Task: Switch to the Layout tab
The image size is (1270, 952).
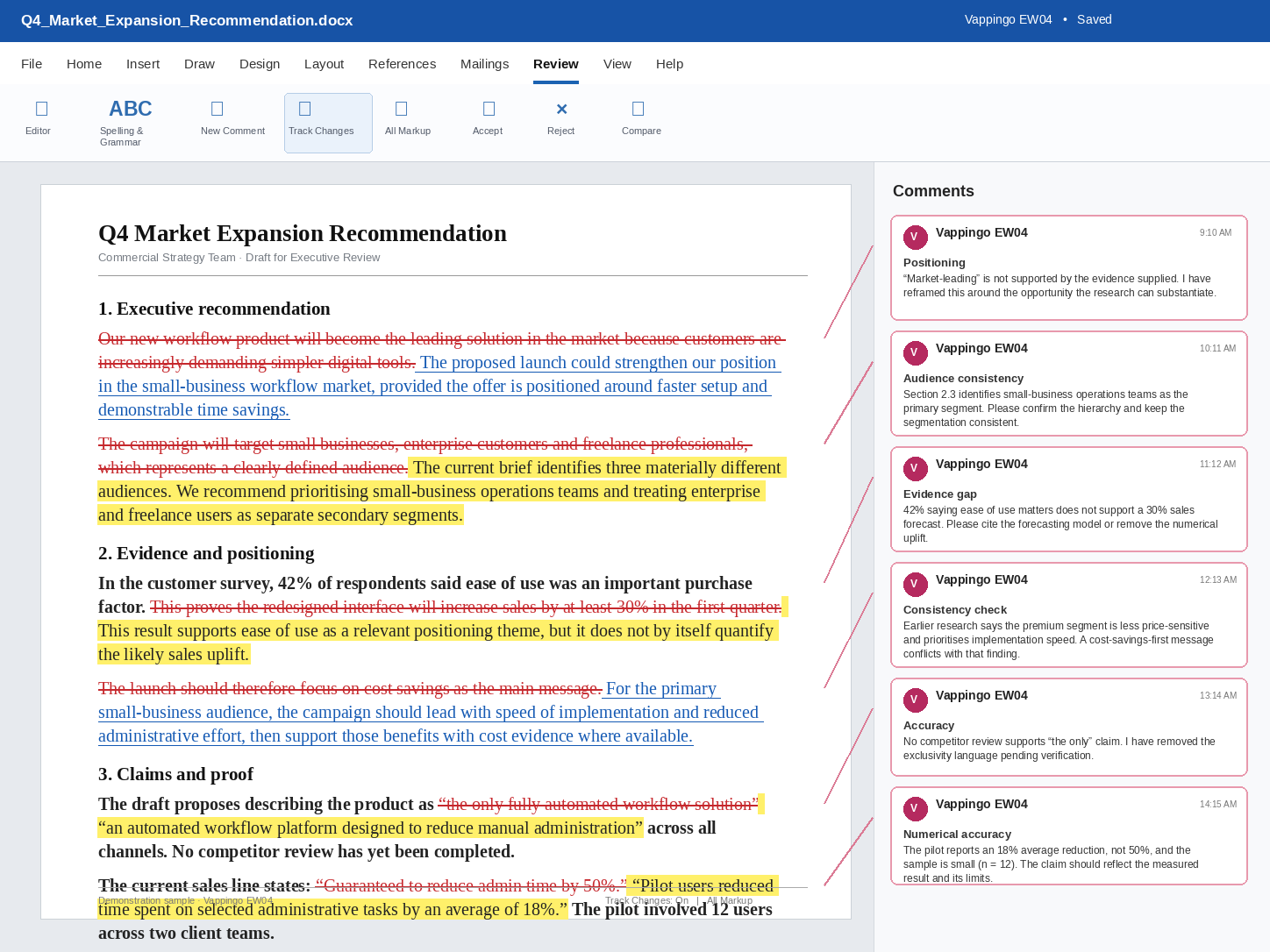Action: (325, 64)
